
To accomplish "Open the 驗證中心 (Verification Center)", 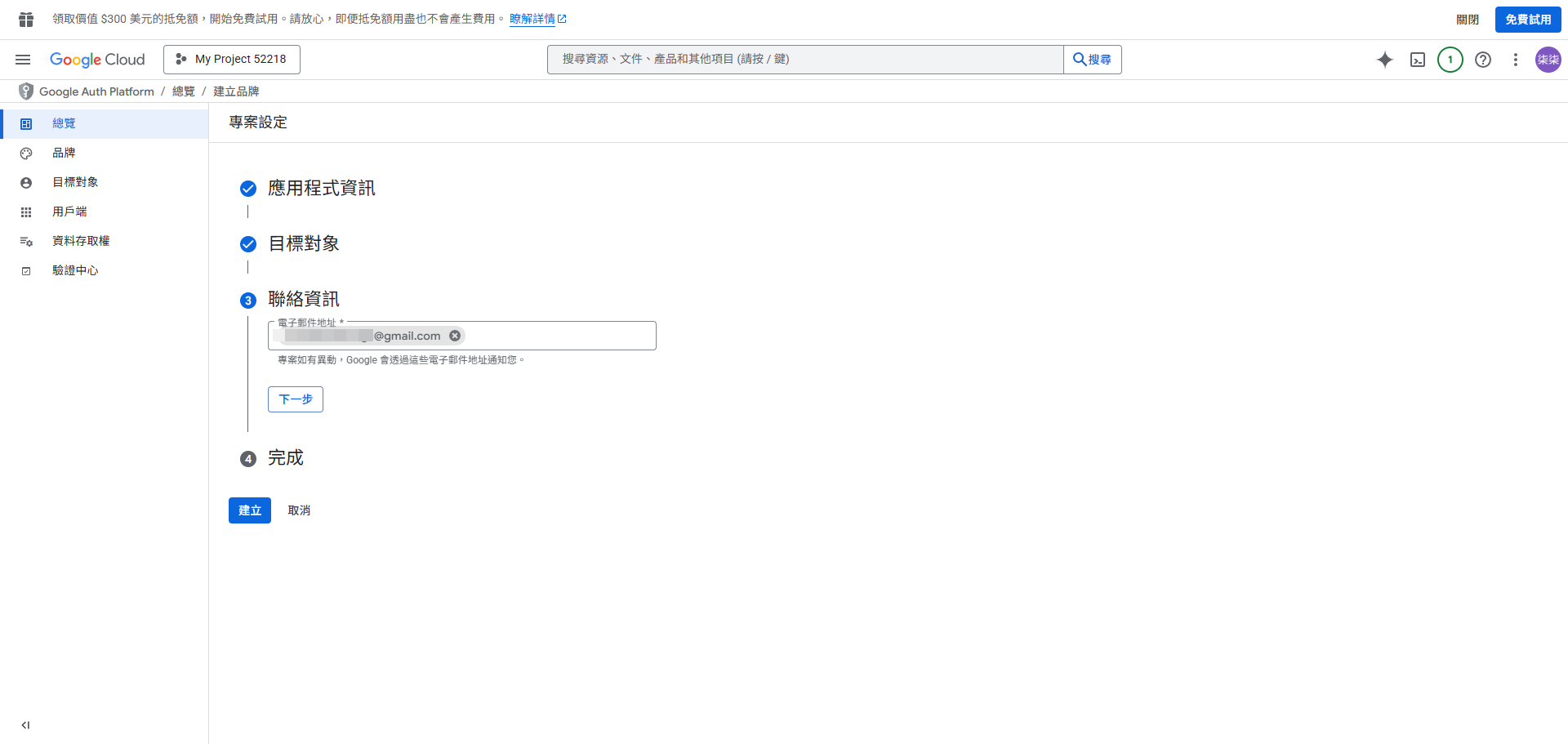I will pos(75,270).
